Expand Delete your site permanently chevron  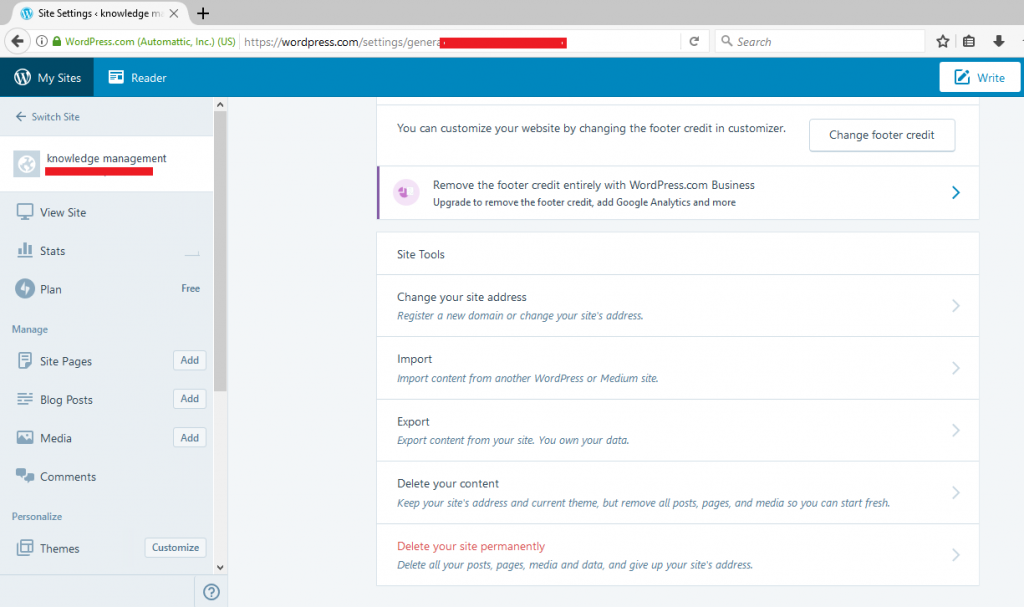(955, 555)
